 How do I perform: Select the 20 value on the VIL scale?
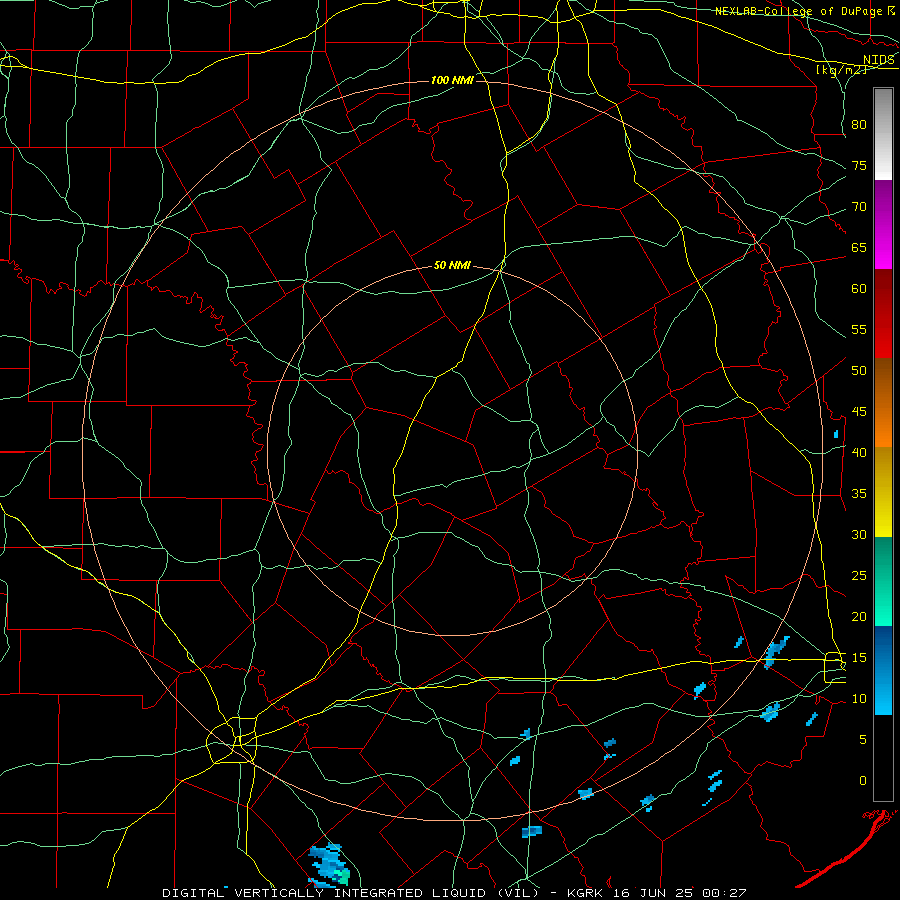[859, 616]
